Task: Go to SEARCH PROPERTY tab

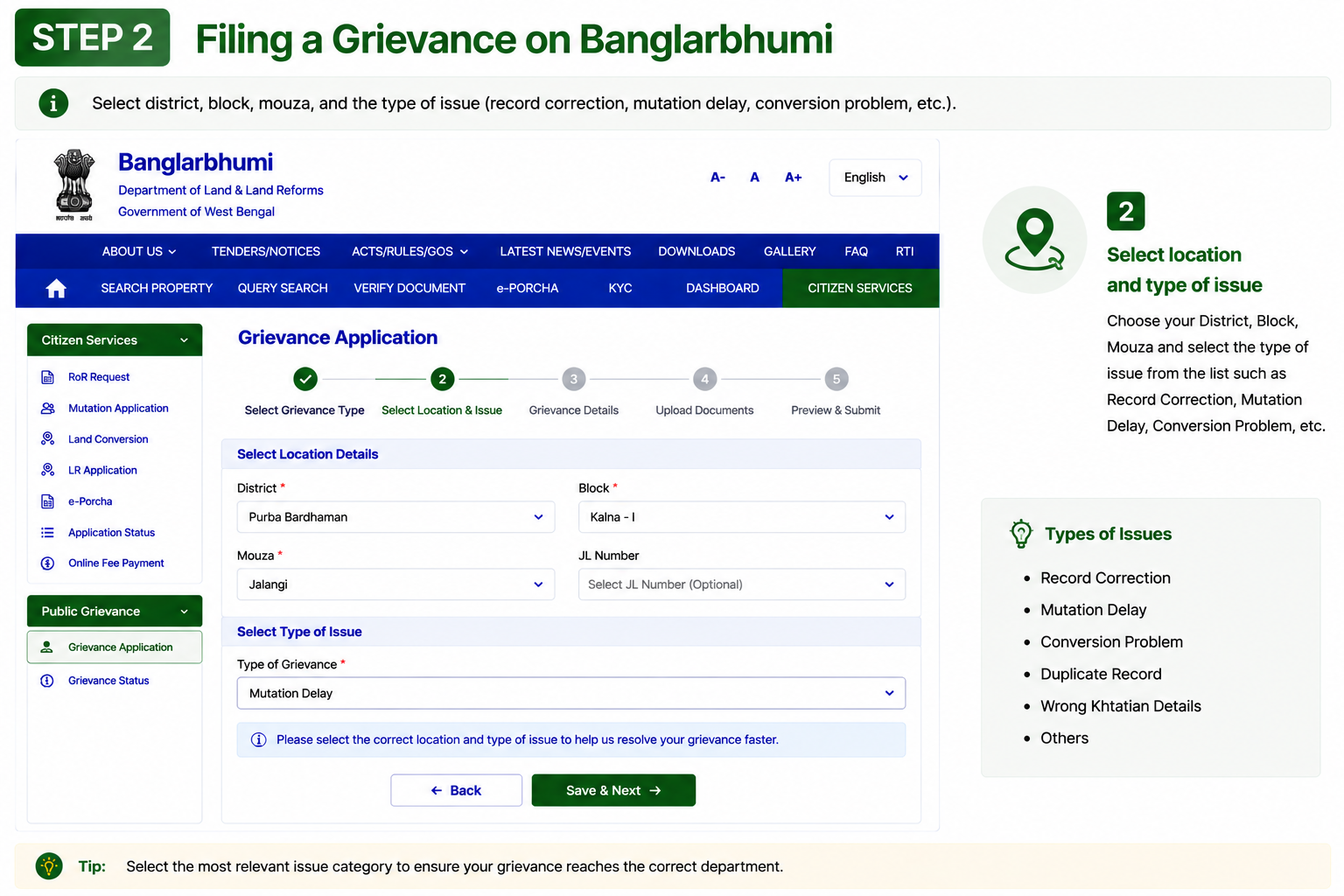Action: 157,288
